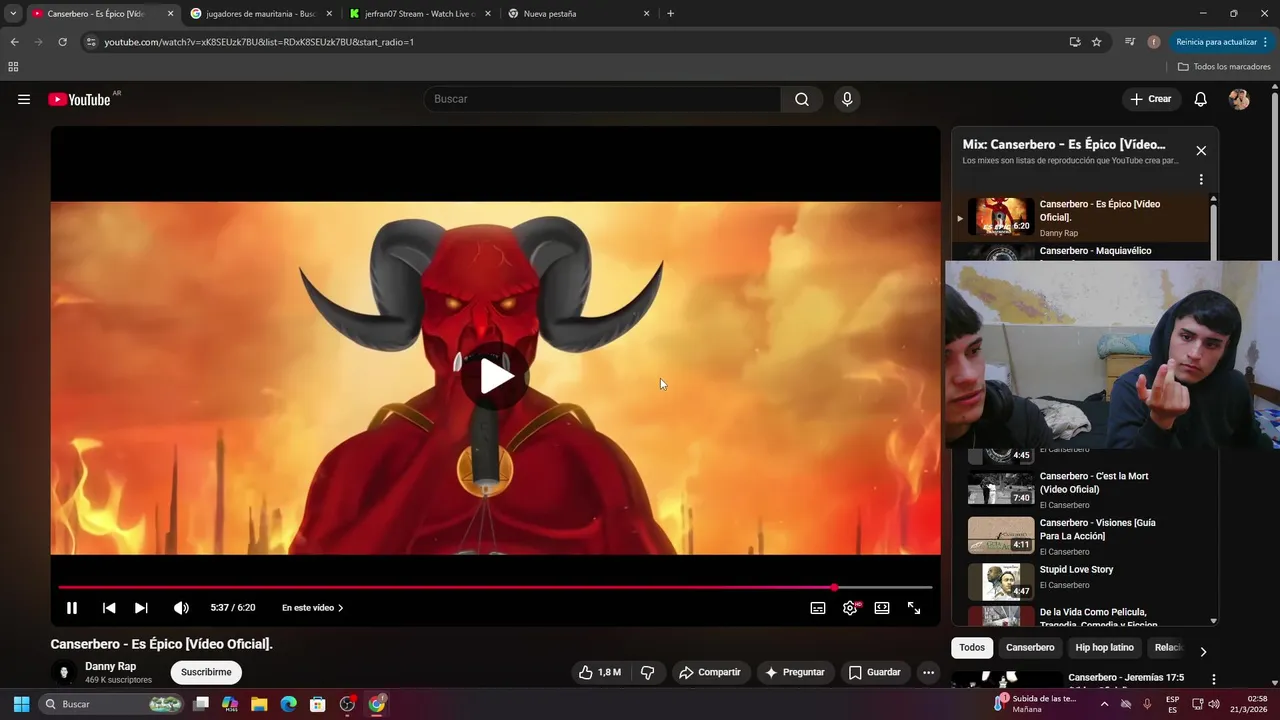This screenshot has width=1280, height=720.
Task: Switch to 'jugadores de mauritania' browser tab
Action: (x=260, y=14)
